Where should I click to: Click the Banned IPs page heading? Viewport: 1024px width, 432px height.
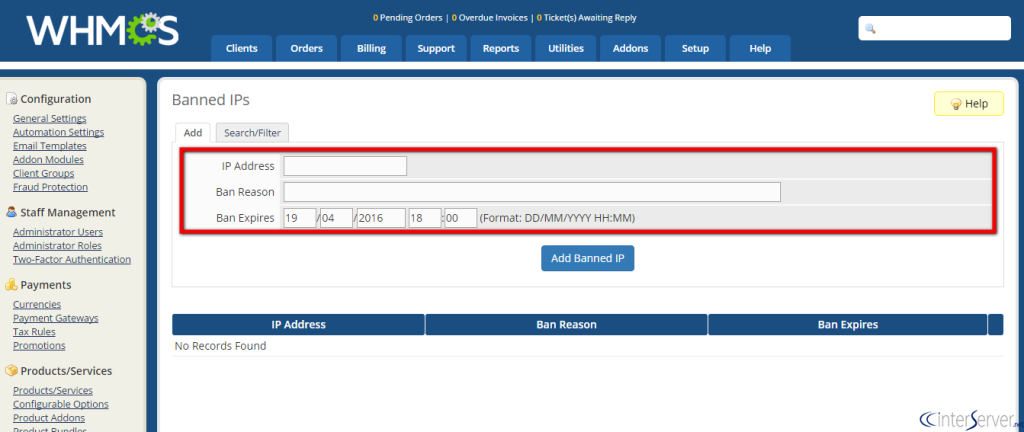[x=210, y=100]
